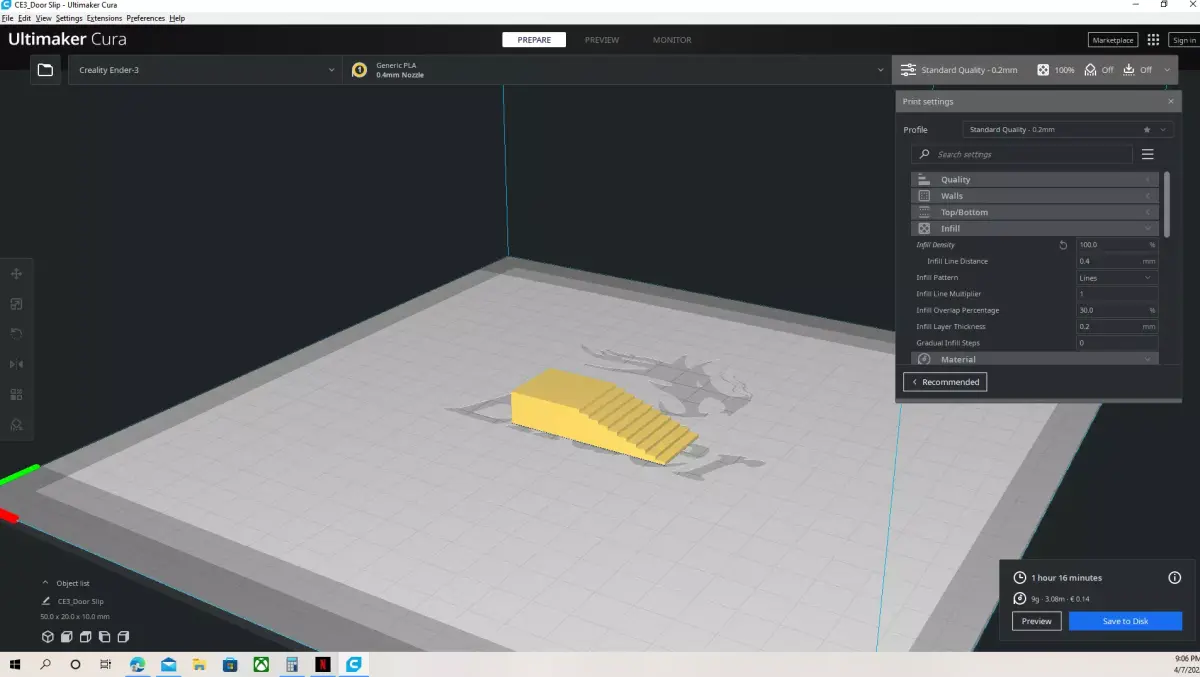Screen dimensions: 1200x677
Task: Collapse the Infill settings category
Action: point(1035,229)
